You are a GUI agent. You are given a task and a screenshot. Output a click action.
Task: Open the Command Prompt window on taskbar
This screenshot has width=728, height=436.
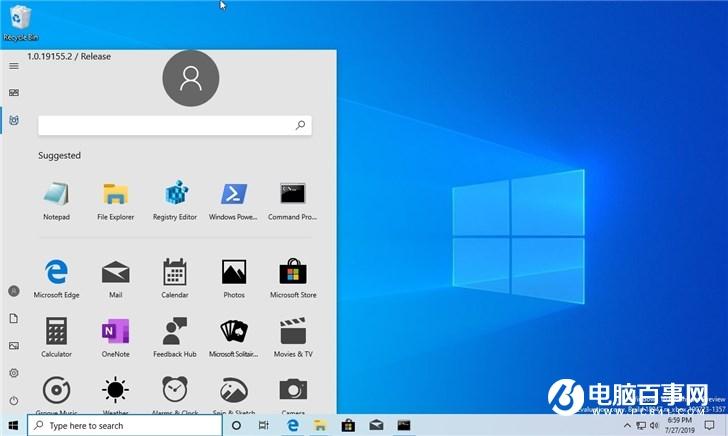404,425
